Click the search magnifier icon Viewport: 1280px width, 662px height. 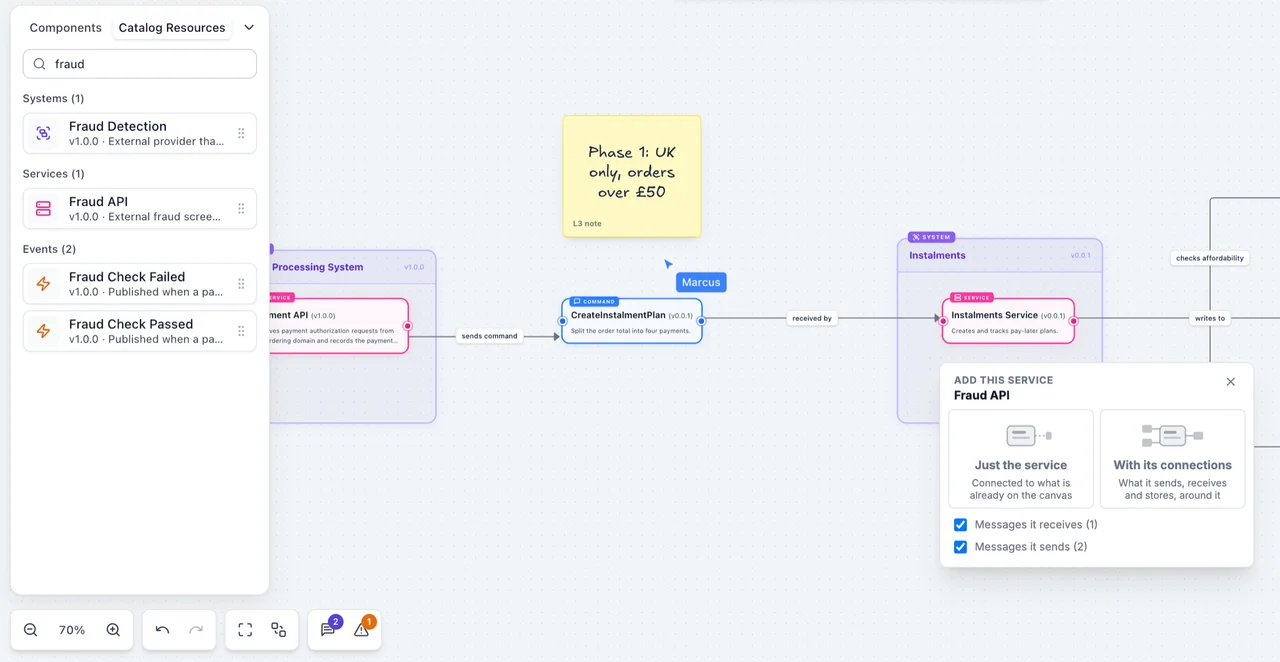tap(40, 64)
